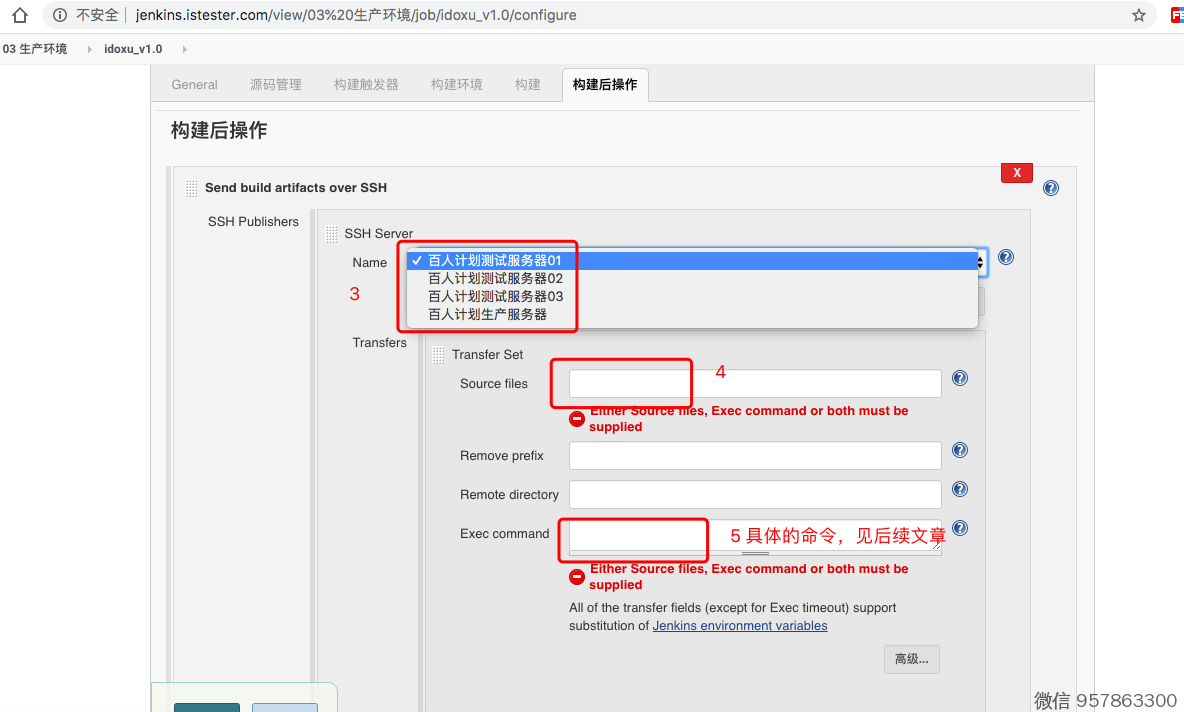
Task: Open help icon next to SSH Server Name
Action: 1006,257
